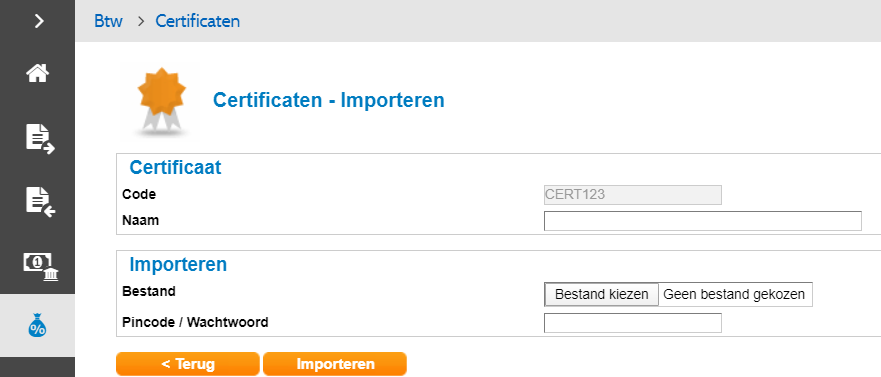Click the Geen bestand gekozen text
The width and height of the screenshot is (881, 377).
(734, 294)
